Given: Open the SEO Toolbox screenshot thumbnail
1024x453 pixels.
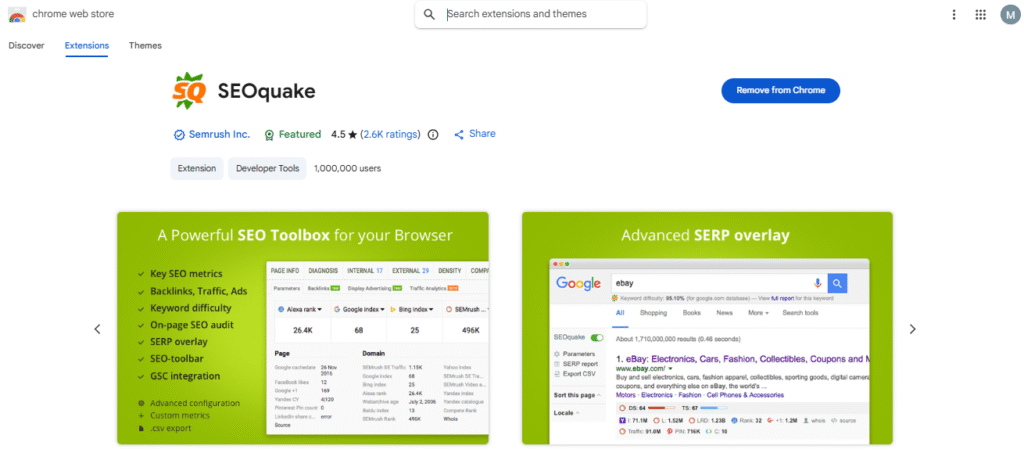Looking at the screenshot, I should (x=303, y=328).
